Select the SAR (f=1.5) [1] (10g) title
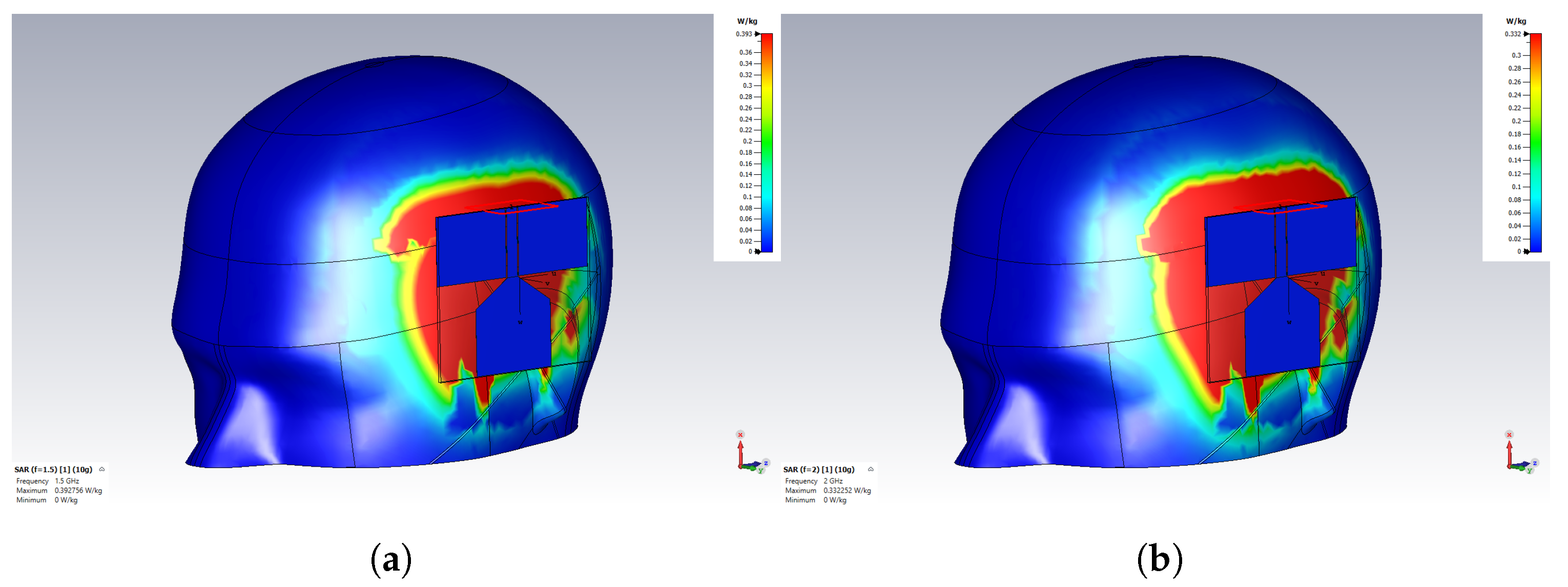 pyautogui.click(x=53, y=470)
